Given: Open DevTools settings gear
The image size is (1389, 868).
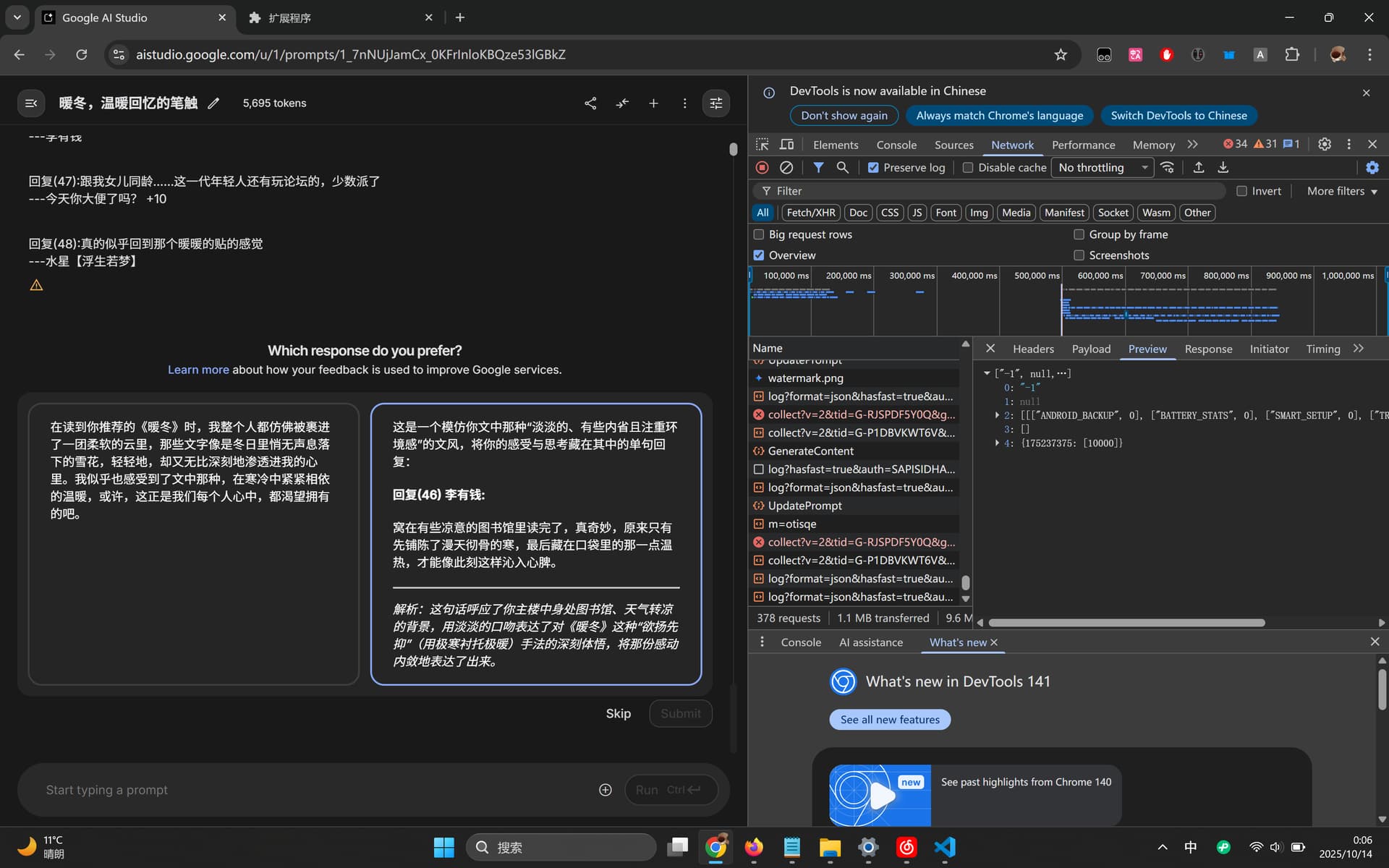Looking at the screenshot, I should pos(1325,144).
